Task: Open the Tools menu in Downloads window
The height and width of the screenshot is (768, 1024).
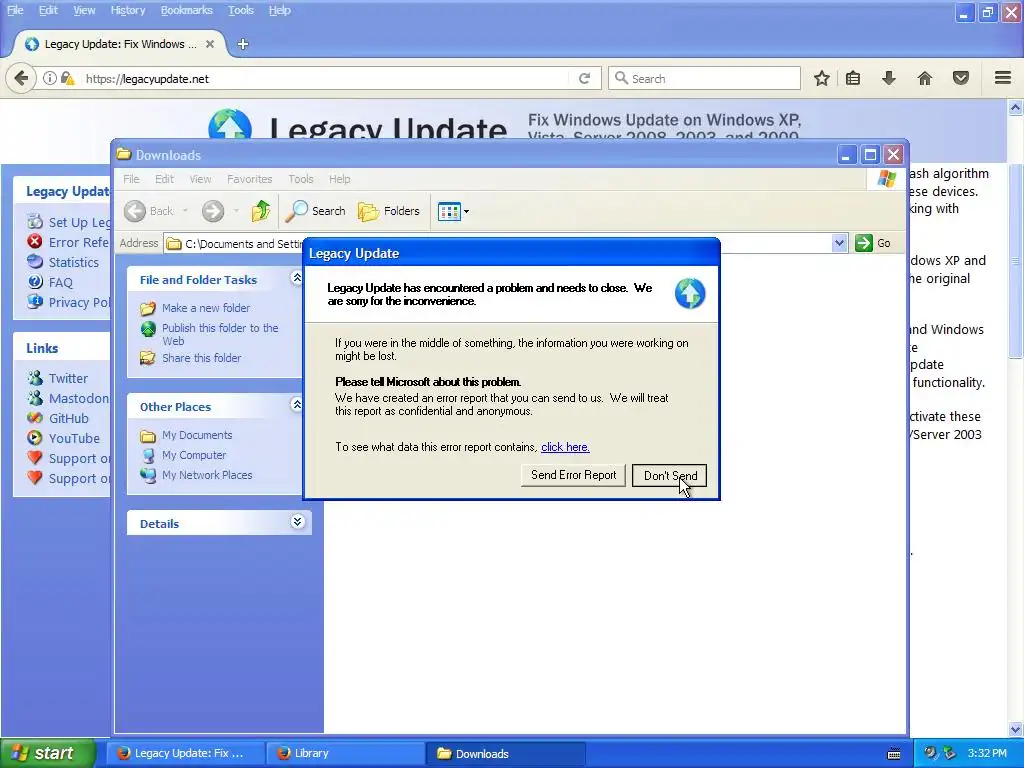Action: (x=300, y=179)
